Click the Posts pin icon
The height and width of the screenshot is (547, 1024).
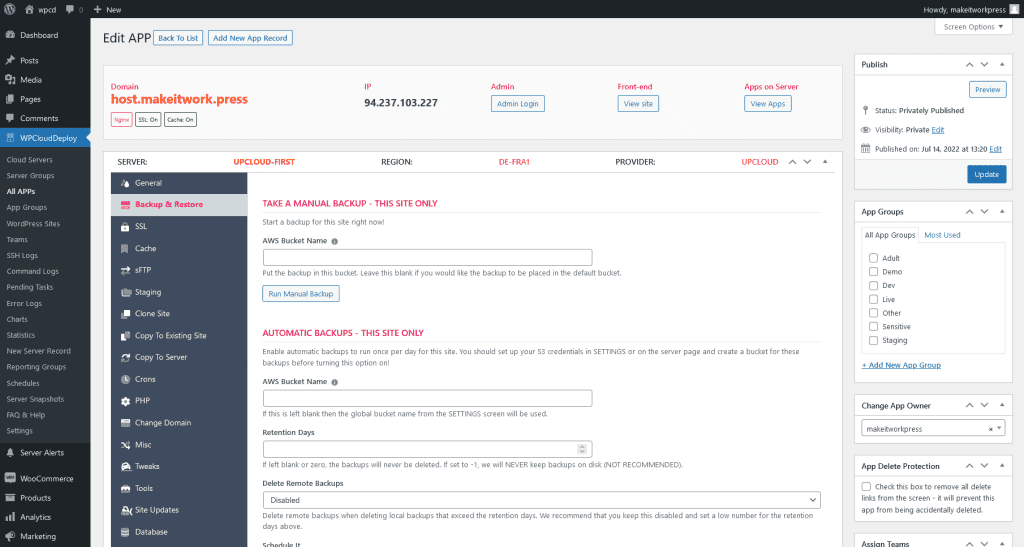tap(10, 60)
